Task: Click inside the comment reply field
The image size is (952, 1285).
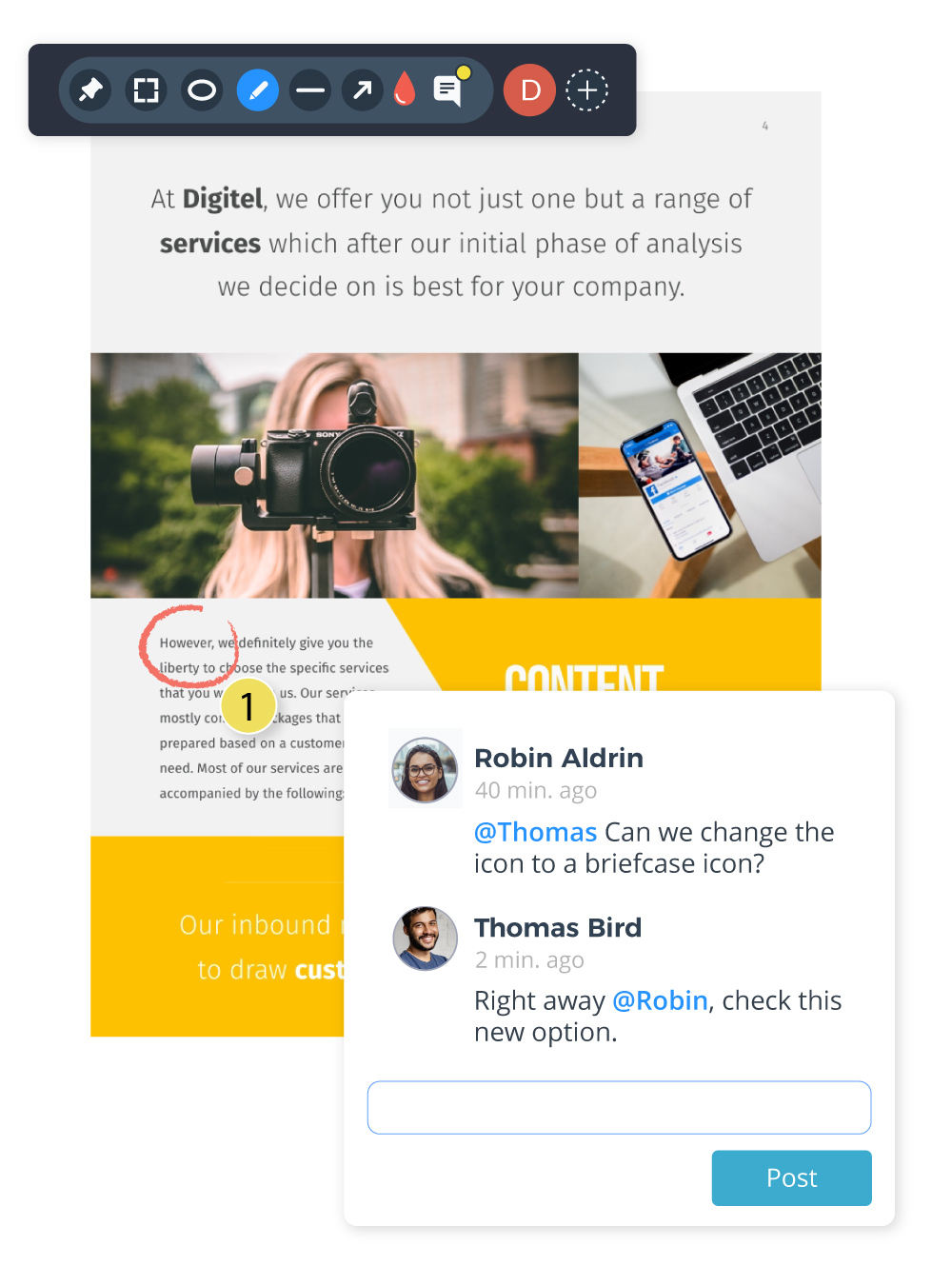Action: pyautogui.click(x=619, y=1107)
